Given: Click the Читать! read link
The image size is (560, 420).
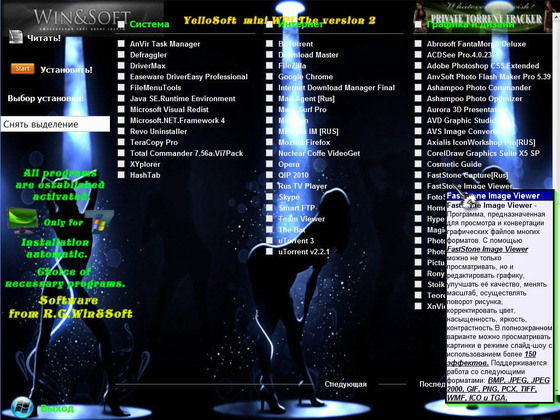Looking at the screenshot, I should (x=44, y=38).
